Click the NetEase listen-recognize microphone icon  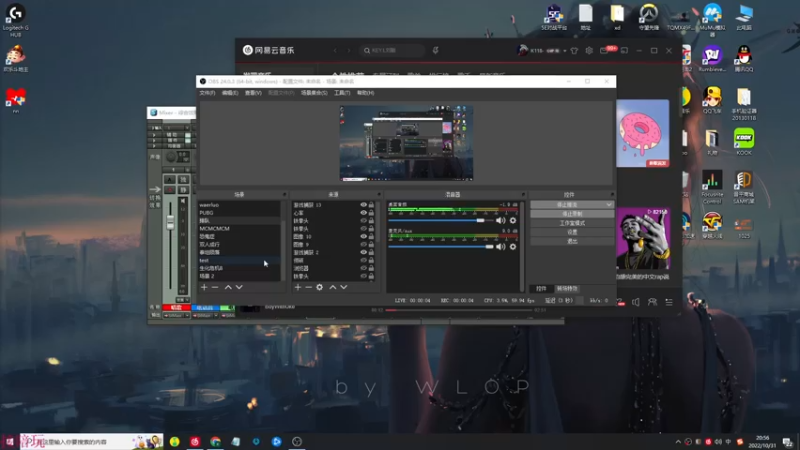[435, 51]
